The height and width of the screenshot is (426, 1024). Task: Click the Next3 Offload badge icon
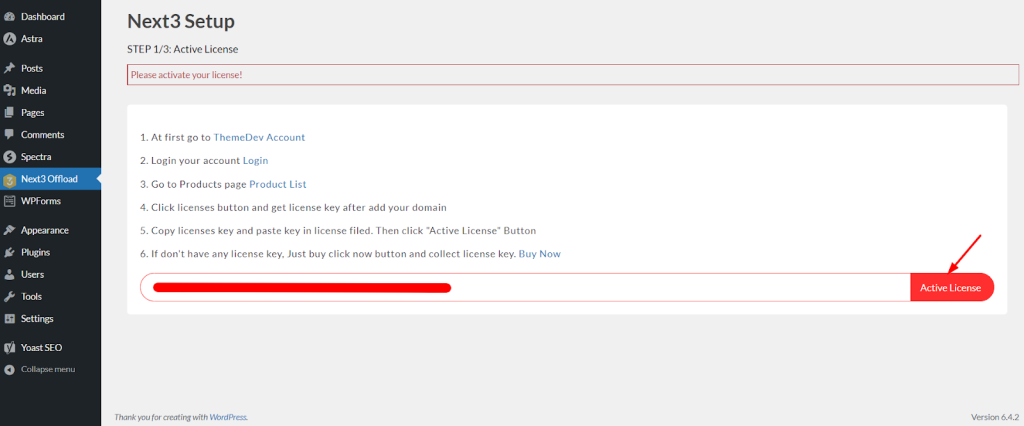pyautogui.click(x=9, y=180)
